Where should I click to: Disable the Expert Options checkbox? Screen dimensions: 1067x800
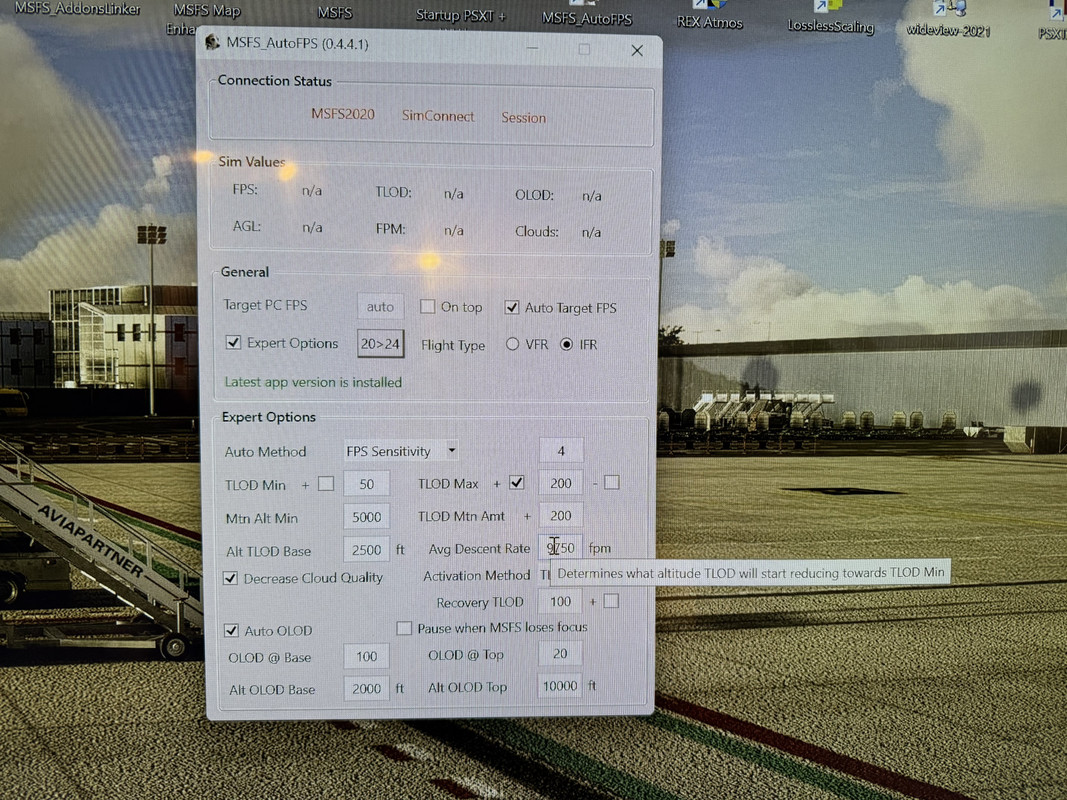(x=233, y=342)
